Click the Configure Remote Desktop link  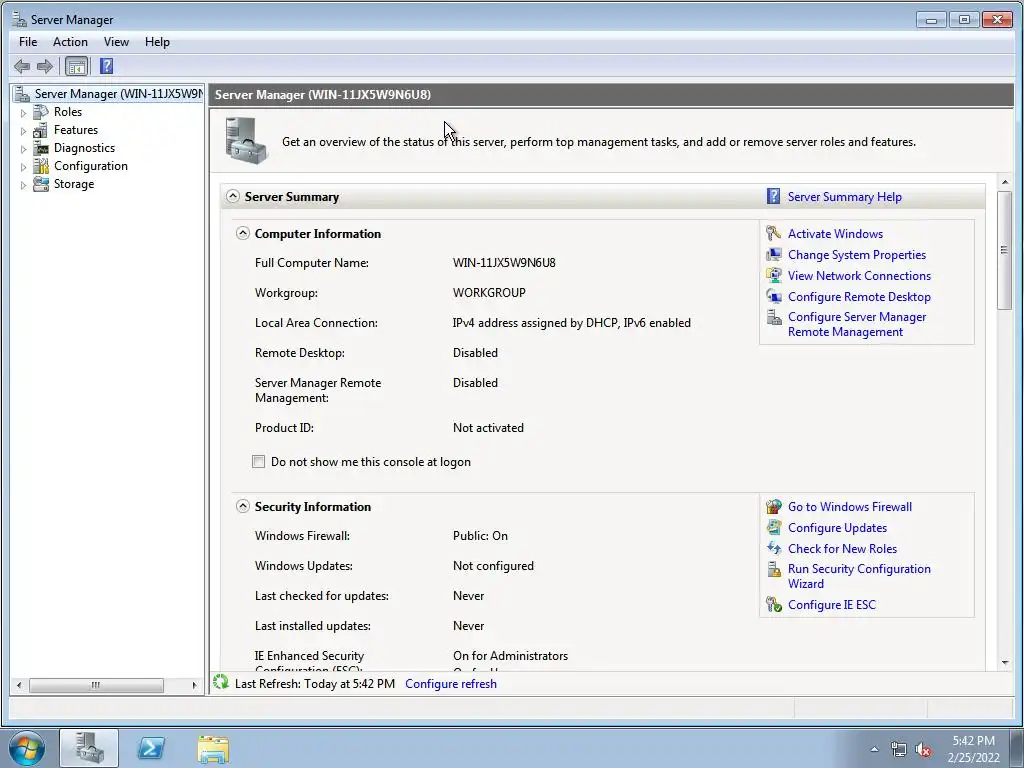(859, 296)
